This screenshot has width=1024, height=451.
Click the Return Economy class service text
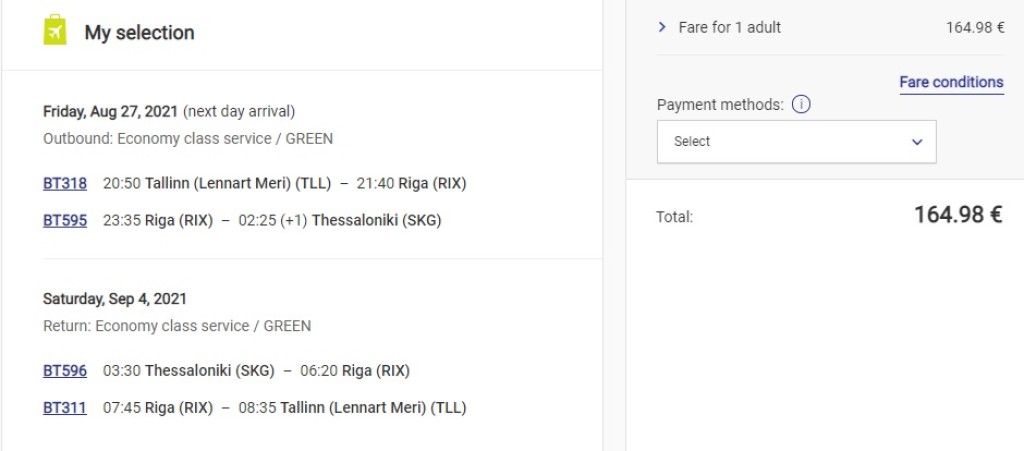177,326
